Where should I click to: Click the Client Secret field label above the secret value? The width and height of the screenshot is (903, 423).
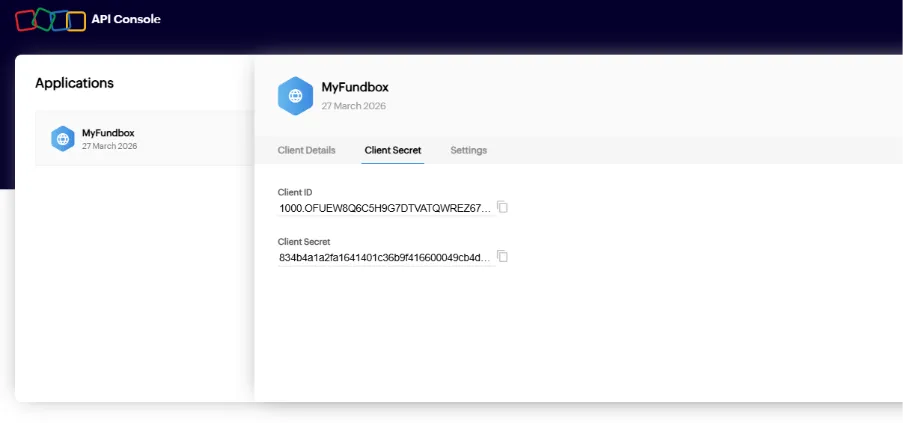pos(304,242)
